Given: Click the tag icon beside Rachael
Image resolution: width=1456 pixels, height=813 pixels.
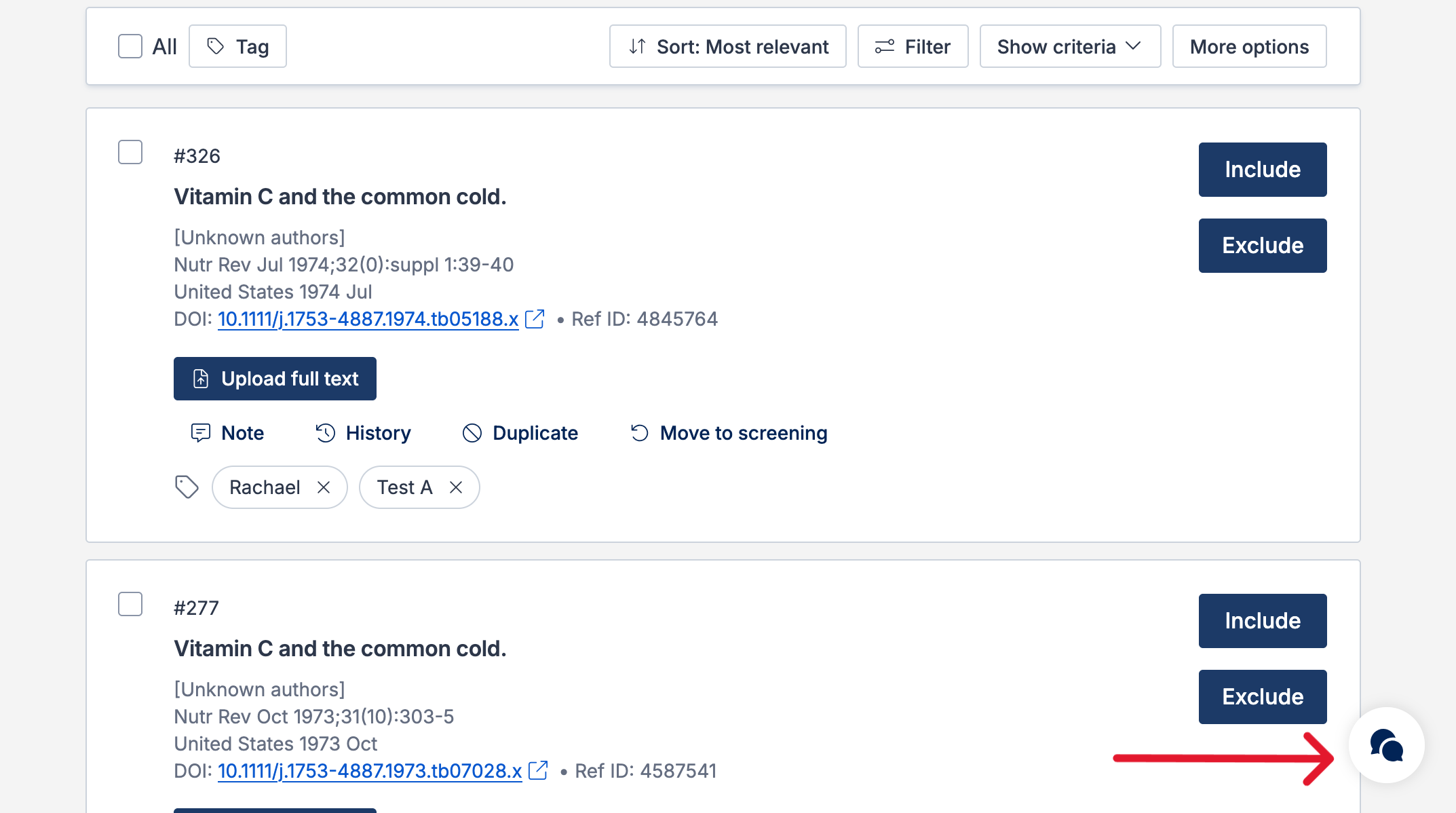Looking at the screenshot, I should tap(187, 487).
